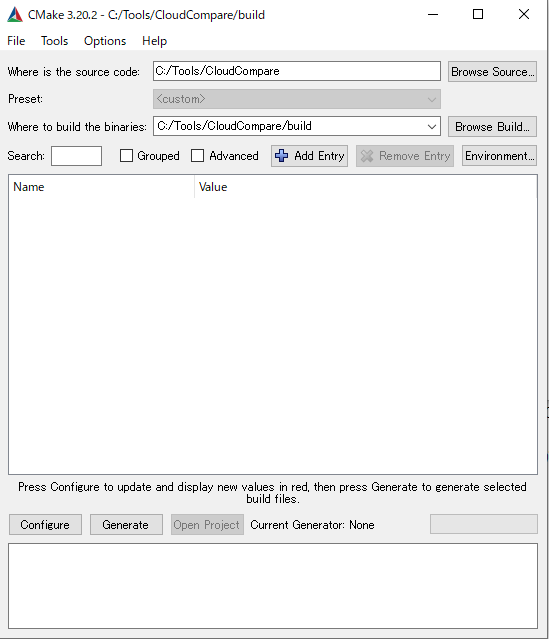549x639 pixels.
Task: Close the CMake window
Action: [x=524, y=15]
